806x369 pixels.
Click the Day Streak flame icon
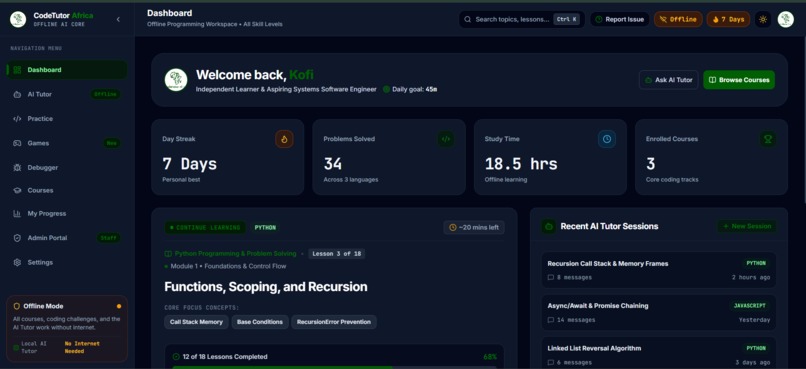click(x=284, y=139)
